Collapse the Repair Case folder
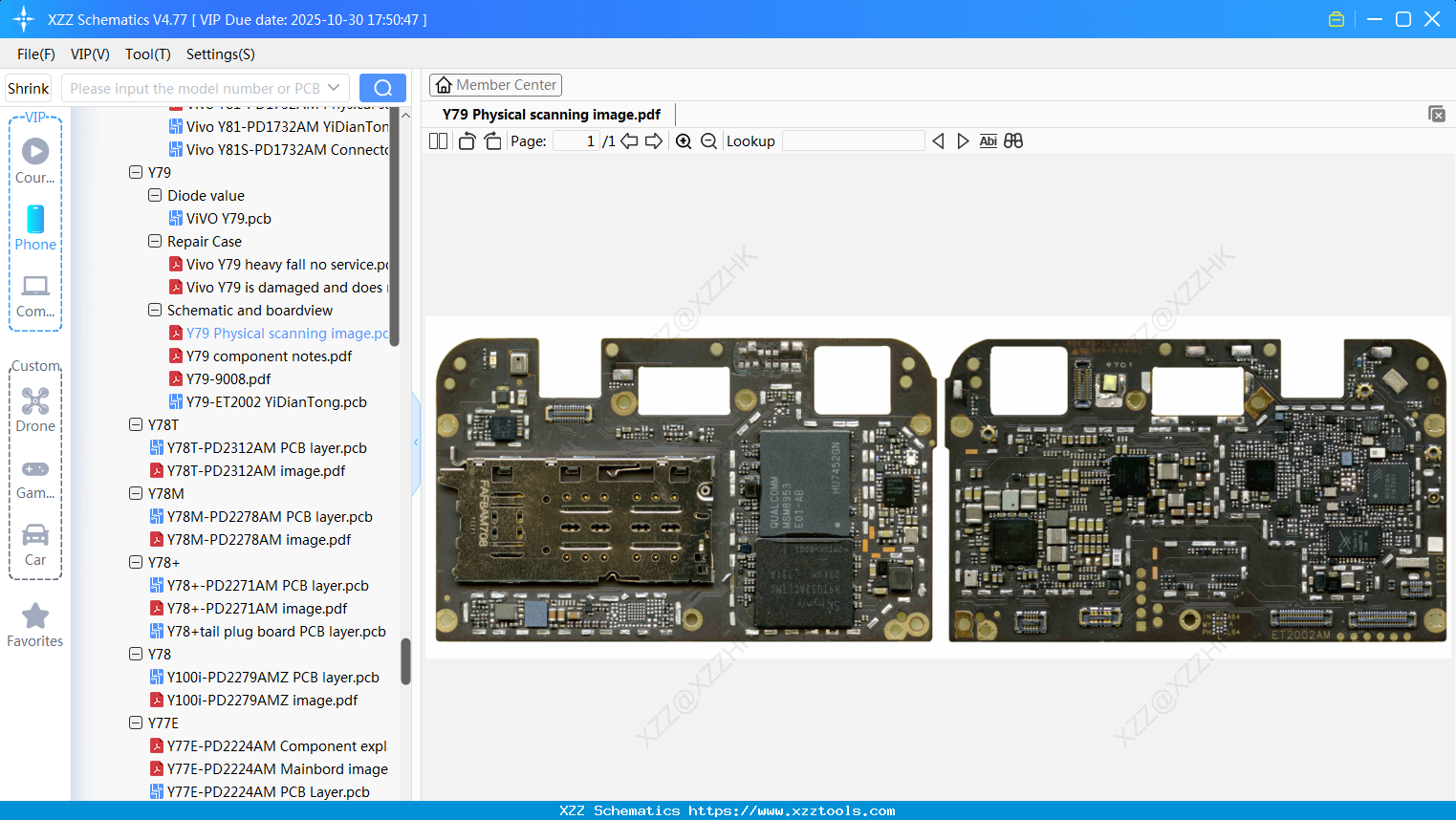 coord(155,242)
